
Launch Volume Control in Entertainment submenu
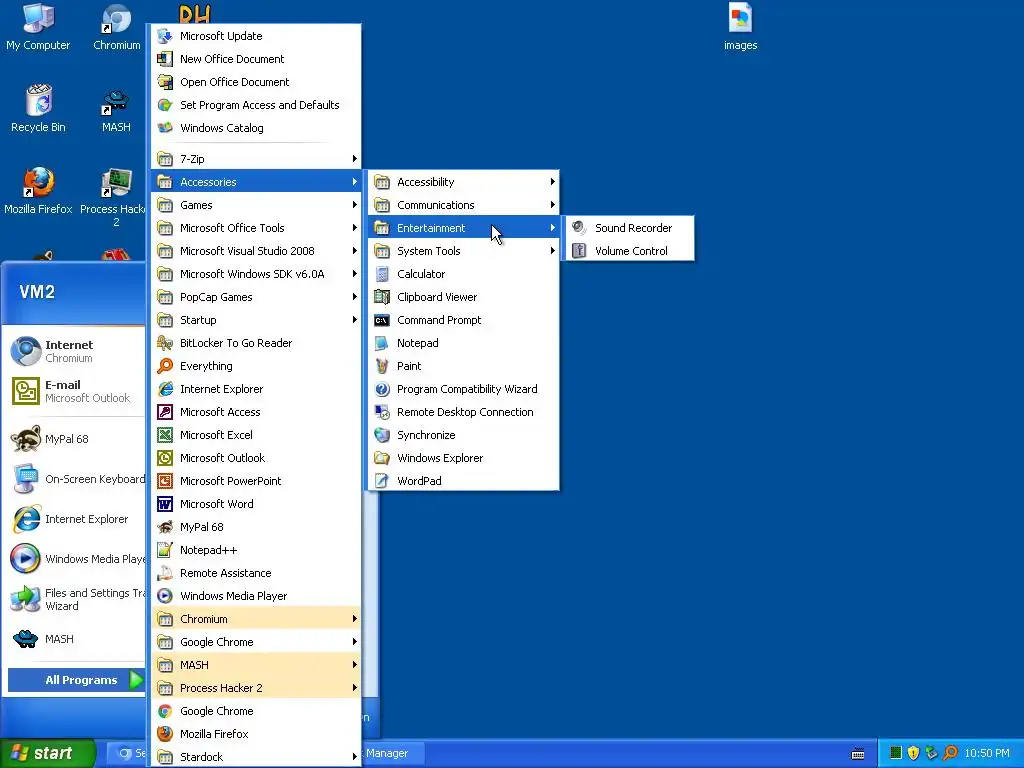[x=628, y=251]
